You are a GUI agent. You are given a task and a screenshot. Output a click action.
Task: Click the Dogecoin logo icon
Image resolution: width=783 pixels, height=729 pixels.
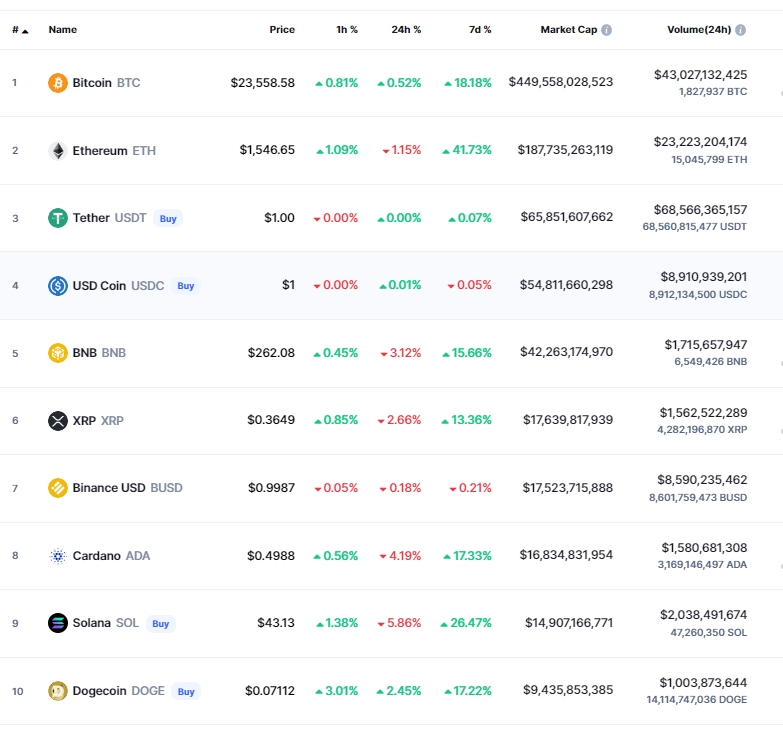coord(58,691)
